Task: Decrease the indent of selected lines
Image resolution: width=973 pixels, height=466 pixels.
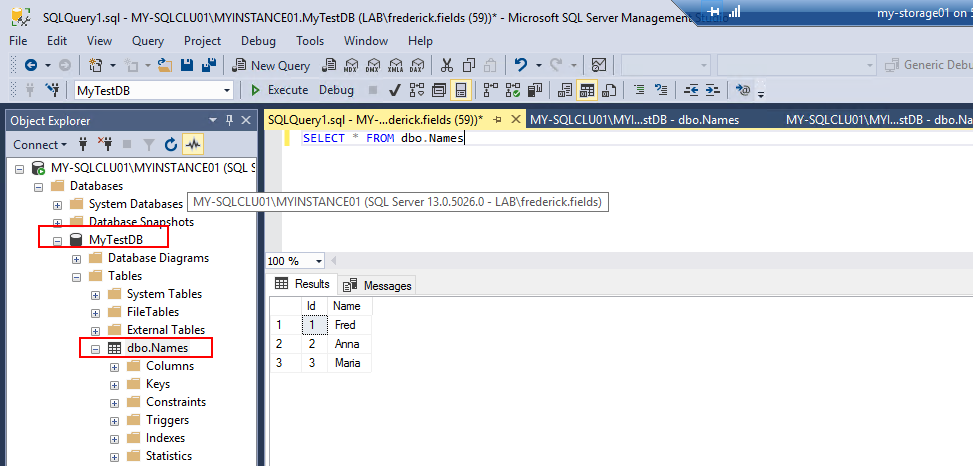Action: pos(691,91)
